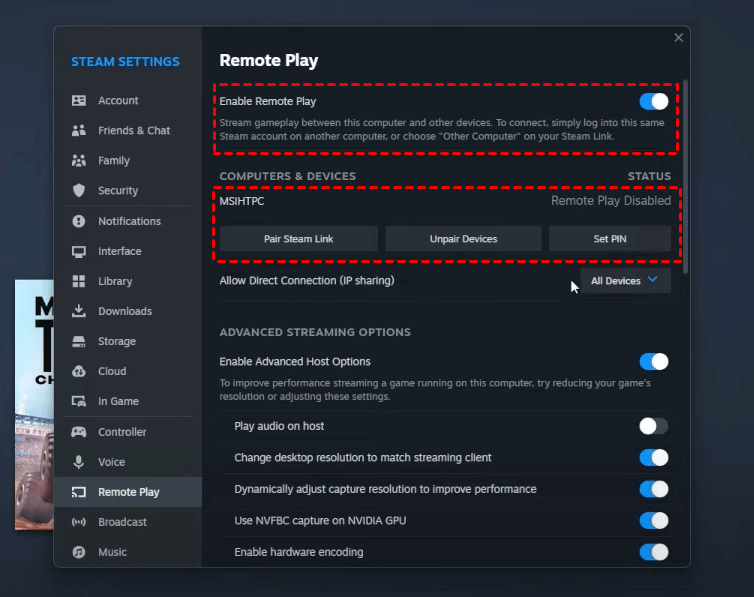Toggle Dynamically adjust capture resolution switch
Viewport: 754px width, 597px height.
point(653,489)
